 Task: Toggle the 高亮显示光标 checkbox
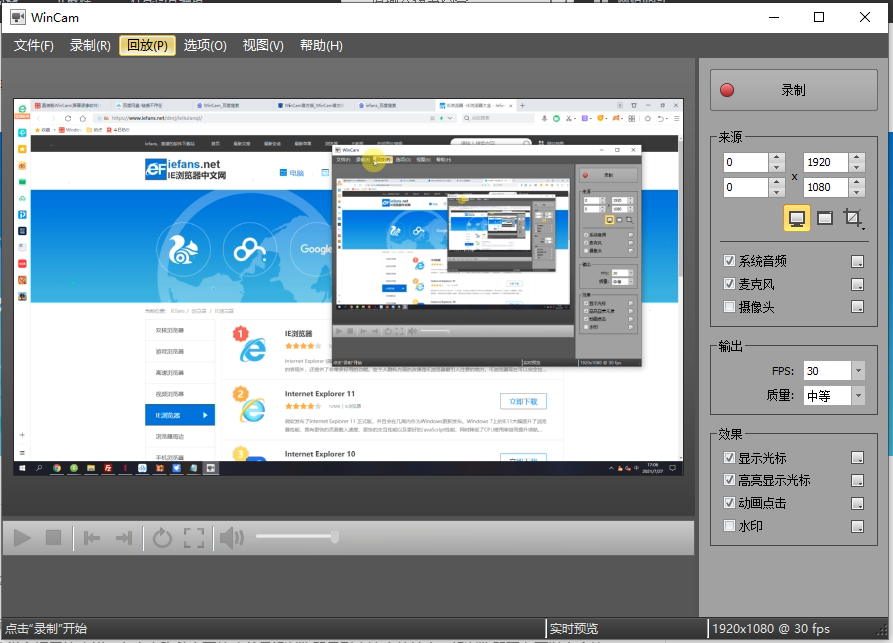pyautogui.click(x=729, y=480)
